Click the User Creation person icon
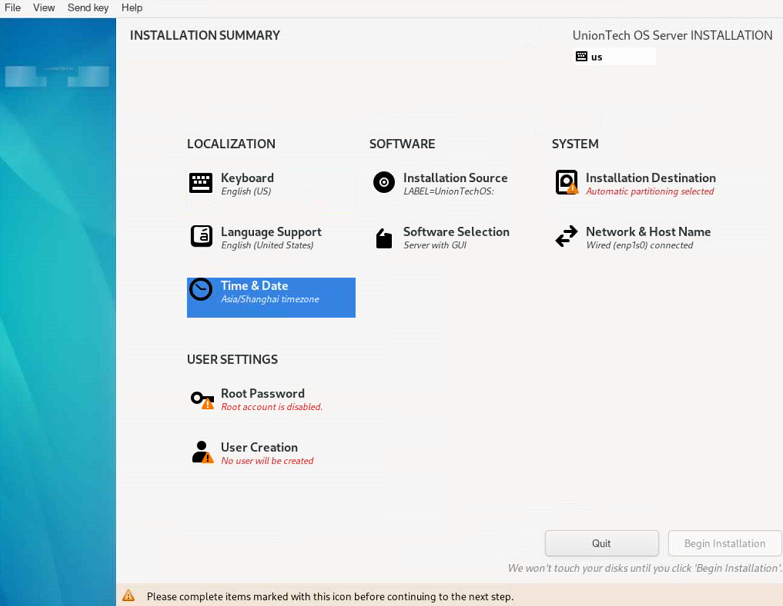This screenshot has width=783, height=606. click(x=202, y=452)
